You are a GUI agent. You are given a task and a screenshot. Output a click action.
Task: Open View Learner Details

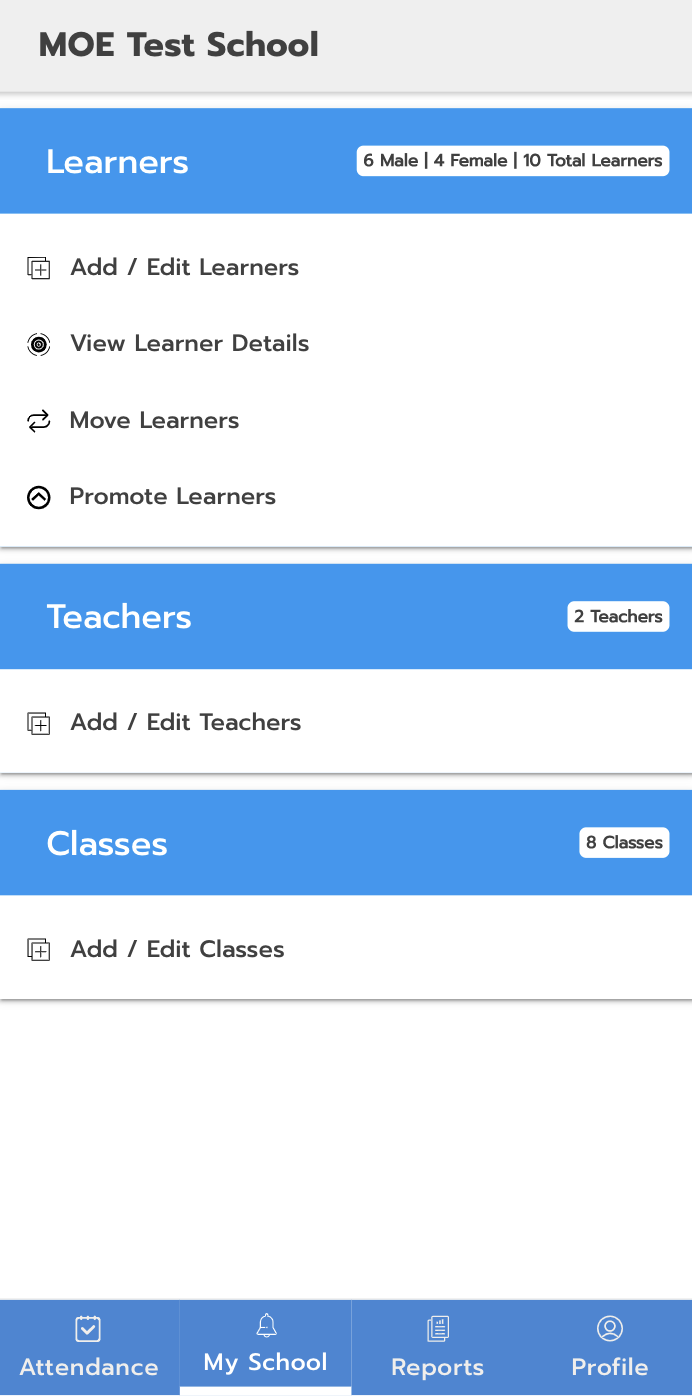[x=190, y=344]
